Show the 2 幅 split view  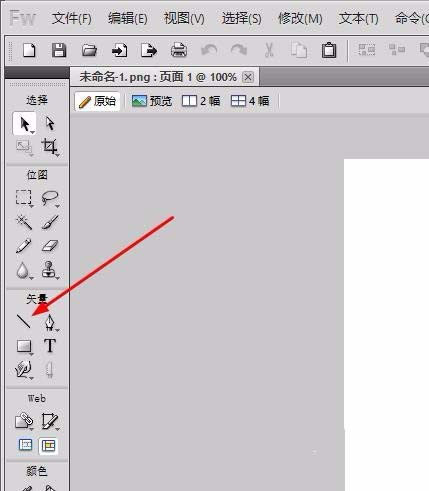pos(201,101)
